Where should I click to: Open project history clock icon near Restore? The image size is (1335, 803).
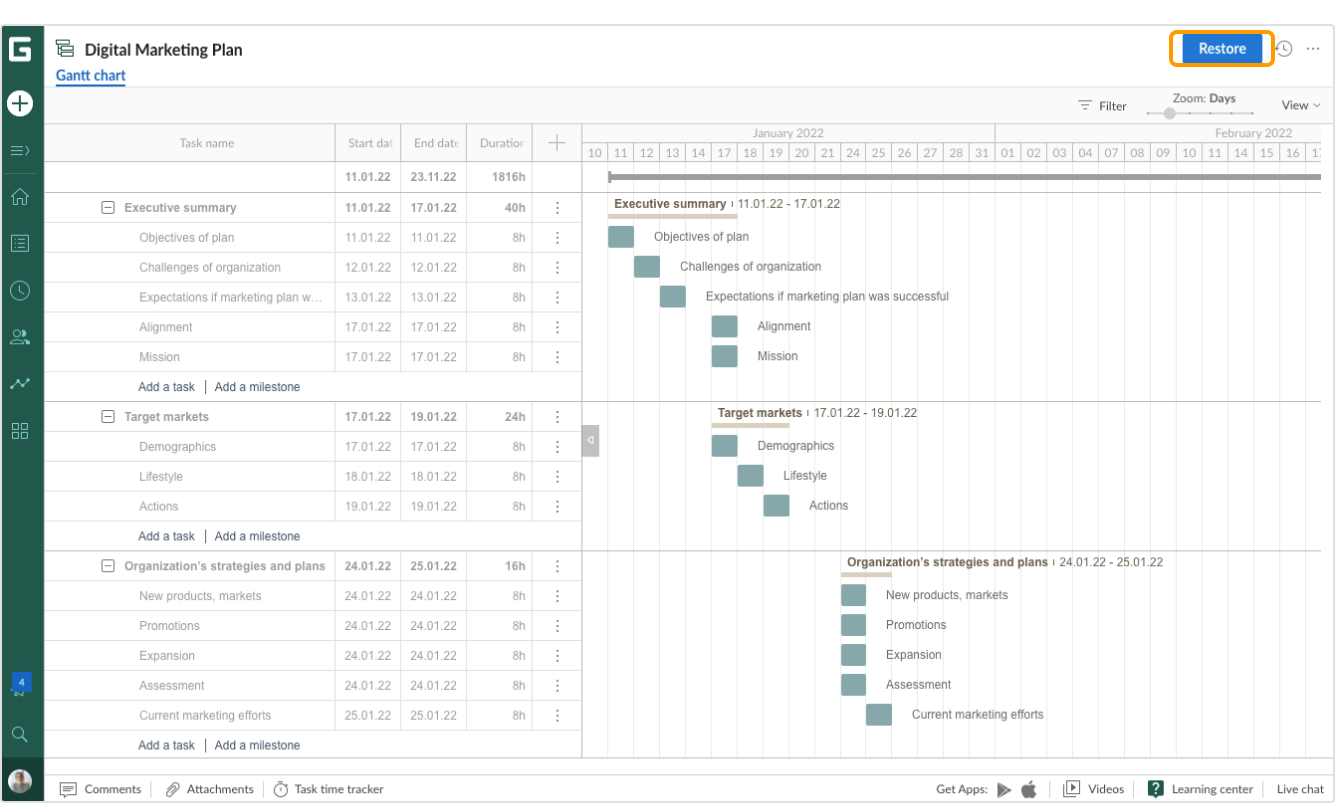[x=1285, y=49]
